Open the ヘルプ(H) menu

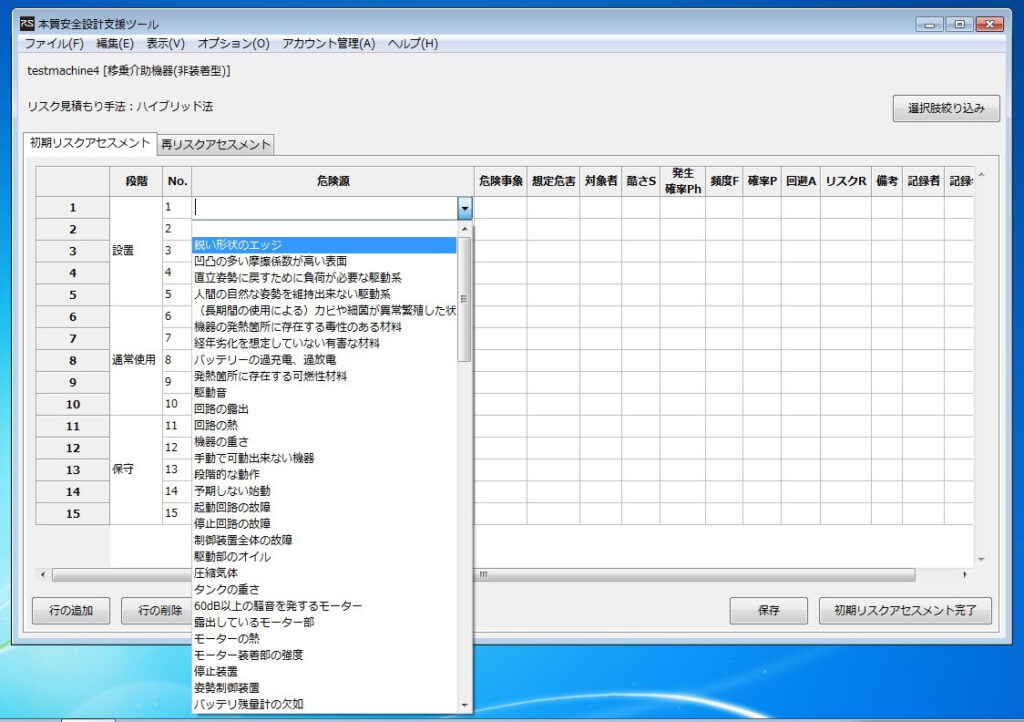tap(413, 44)
